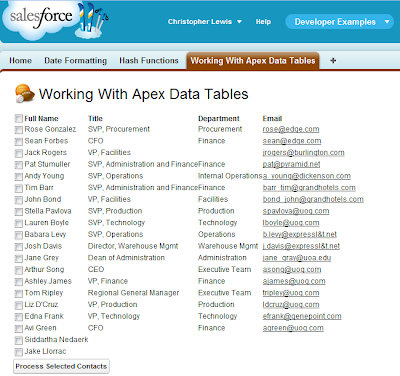Go to the Home tab

click(x=20, y=60)
